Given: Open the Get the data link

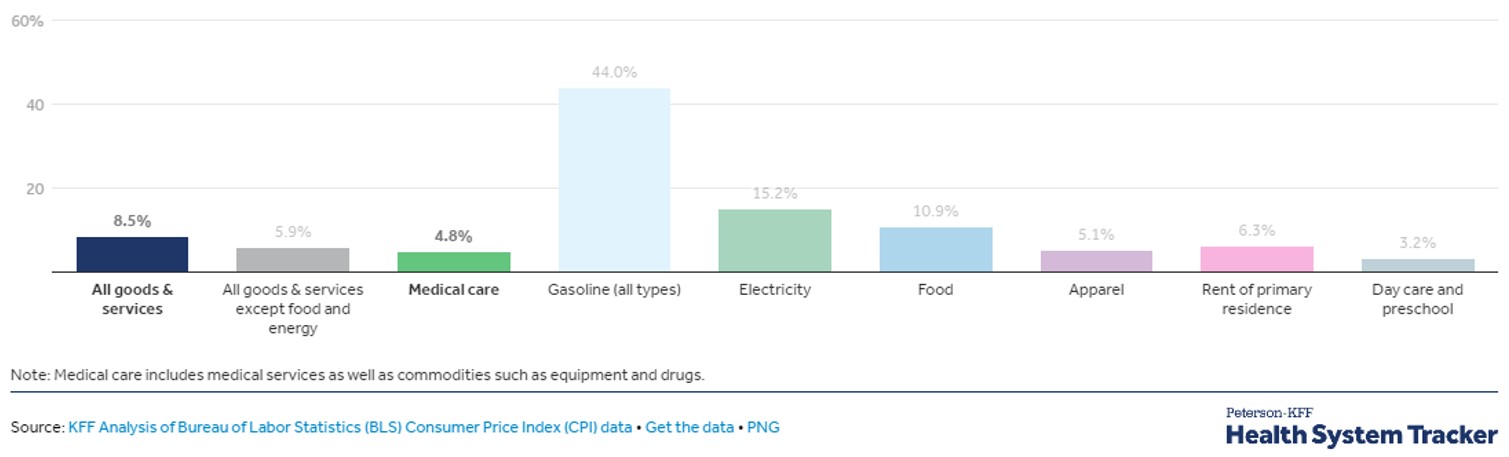Looking at the screenshot, I should [689, 427].
